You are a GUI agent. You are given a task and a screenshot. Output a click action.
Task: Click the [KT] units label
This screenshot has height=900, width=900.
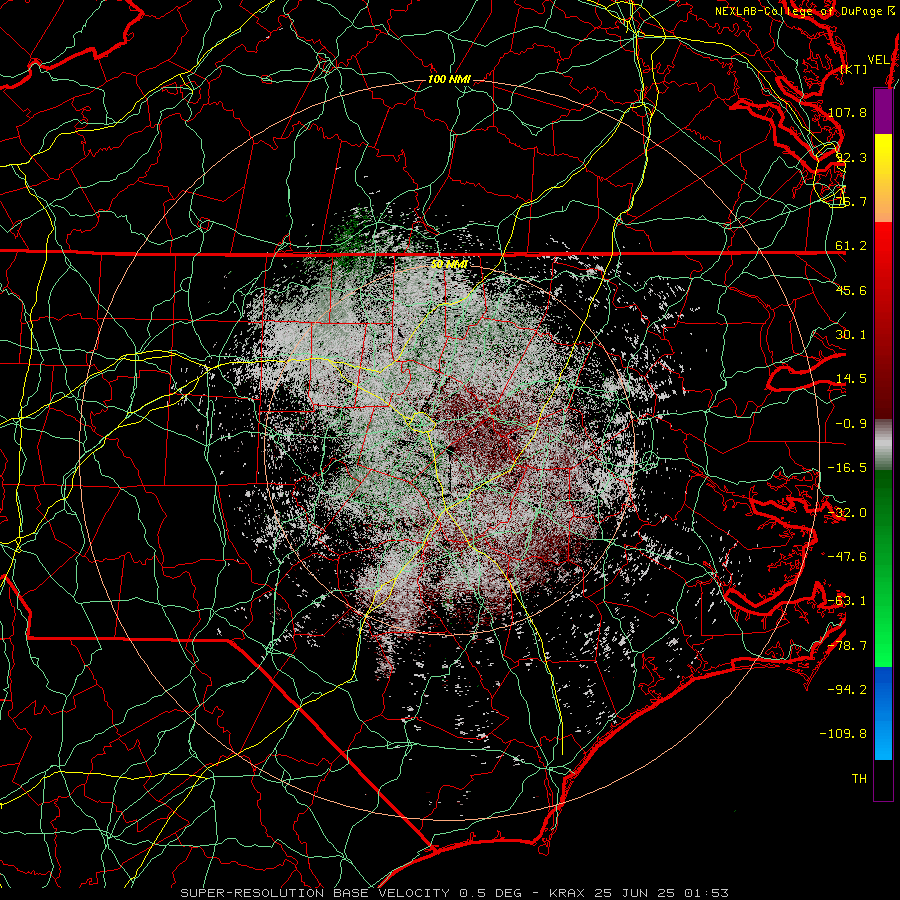point(854,69)
